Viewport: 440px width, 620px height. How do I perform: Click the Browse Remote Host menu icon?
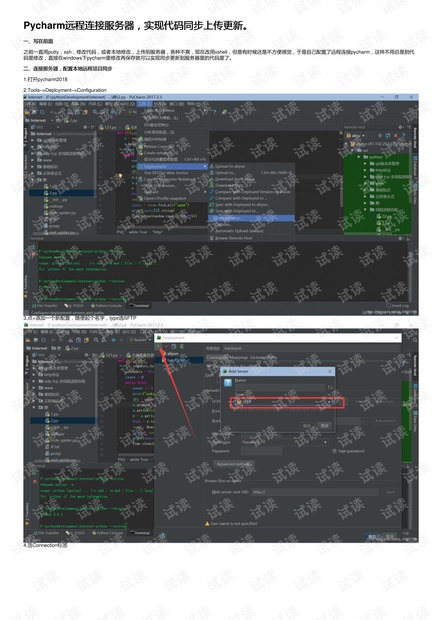212,238
